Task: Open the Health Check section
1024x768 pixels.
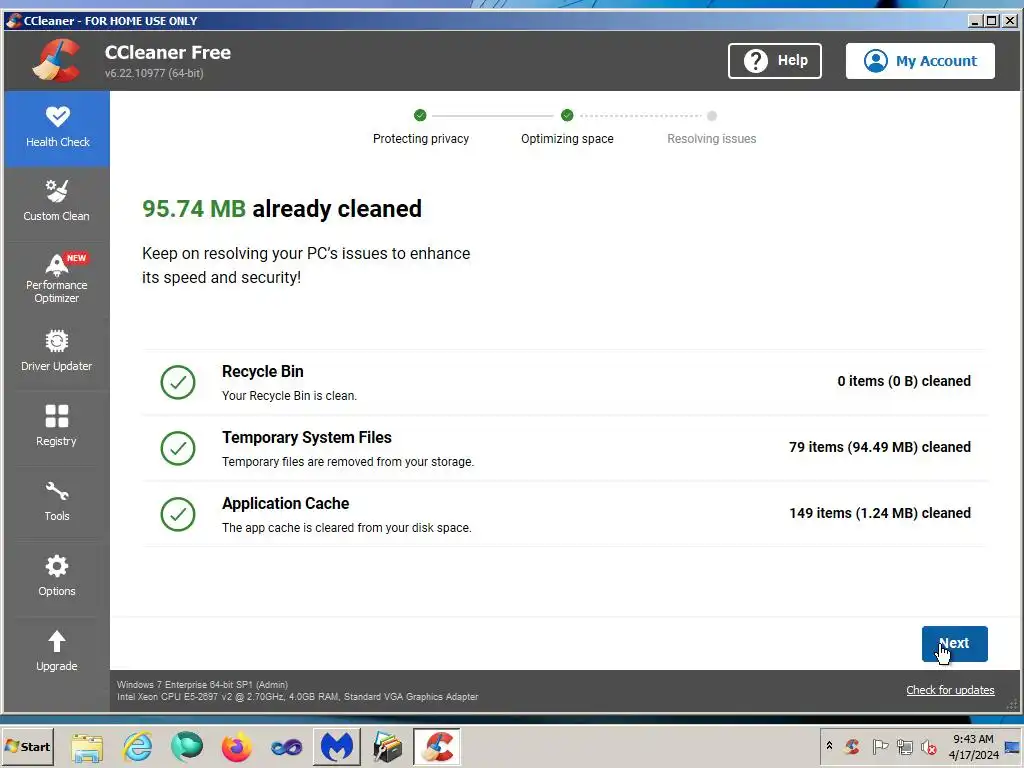Action: 57,128
